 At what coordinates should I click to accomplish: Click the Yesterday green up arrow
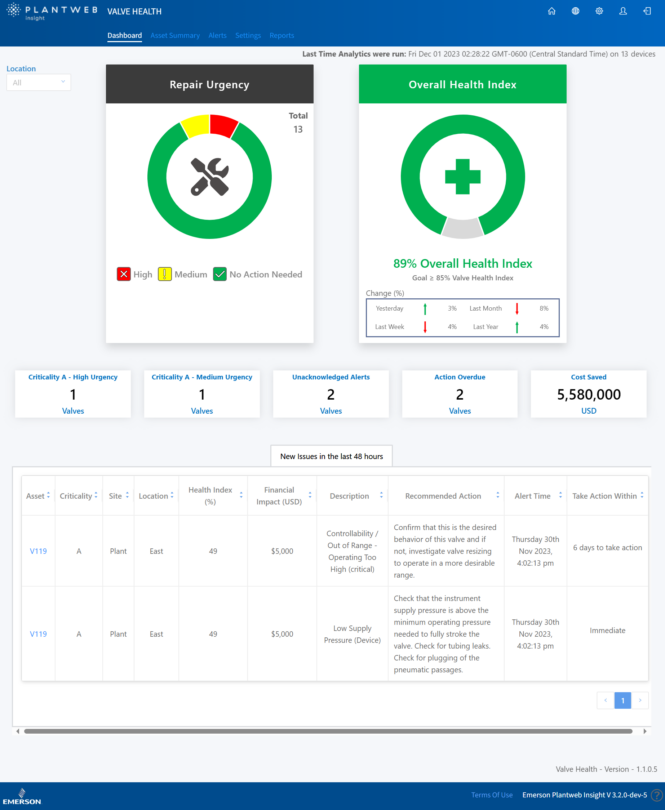(x=425, y=309)
